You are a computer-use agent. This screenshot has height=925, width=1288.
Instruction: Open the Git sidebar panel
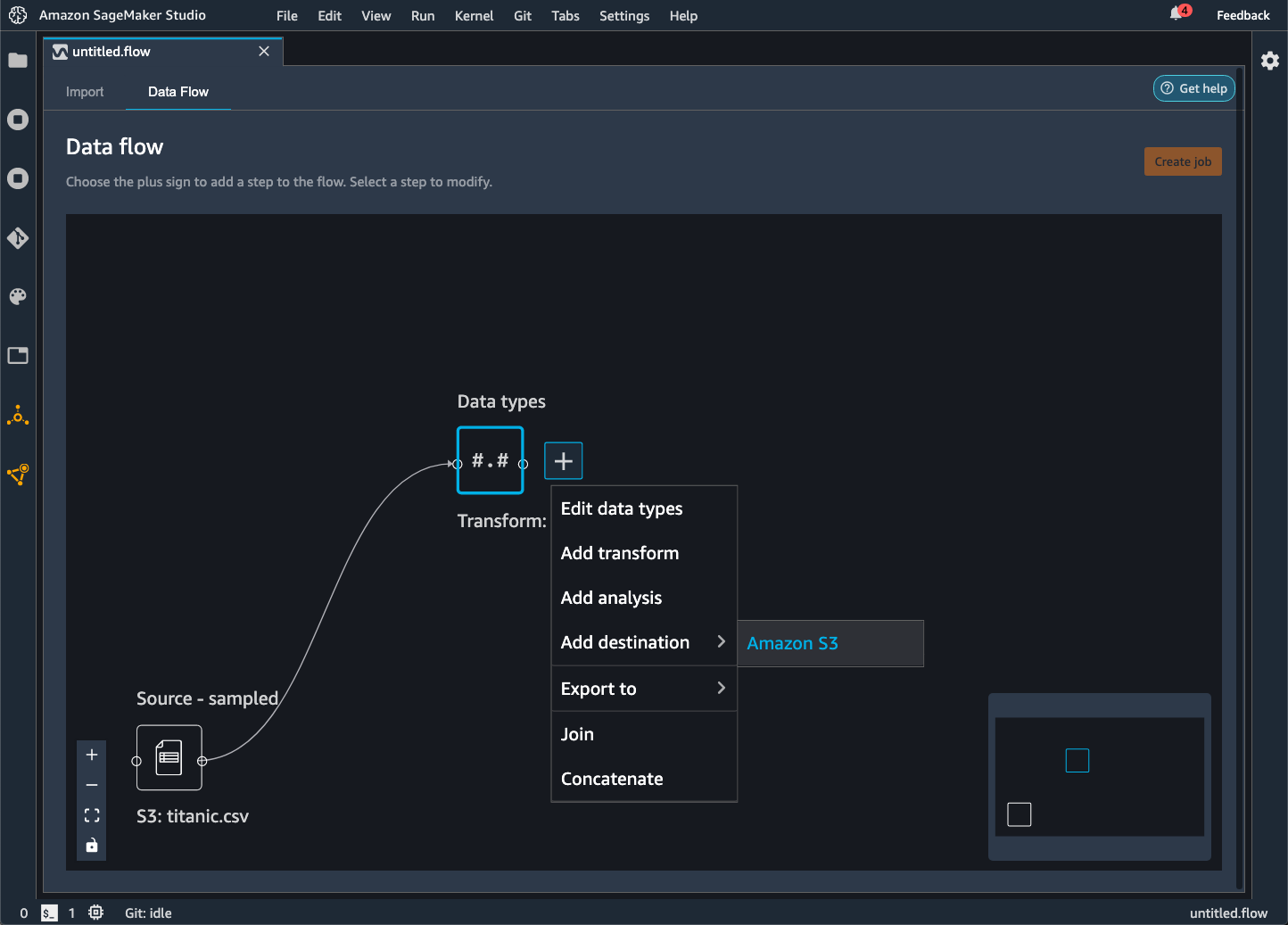[x=18, y=238]
